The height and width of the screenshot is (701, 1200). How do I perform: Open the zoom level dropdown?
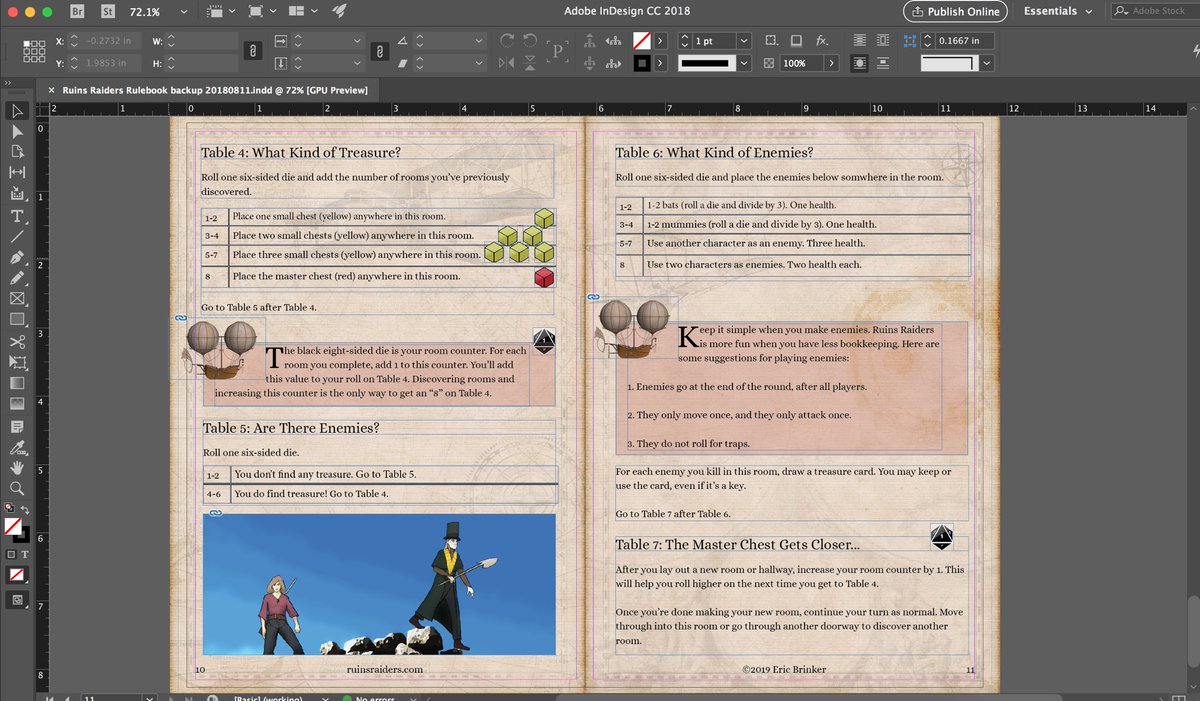pos(182,12)
